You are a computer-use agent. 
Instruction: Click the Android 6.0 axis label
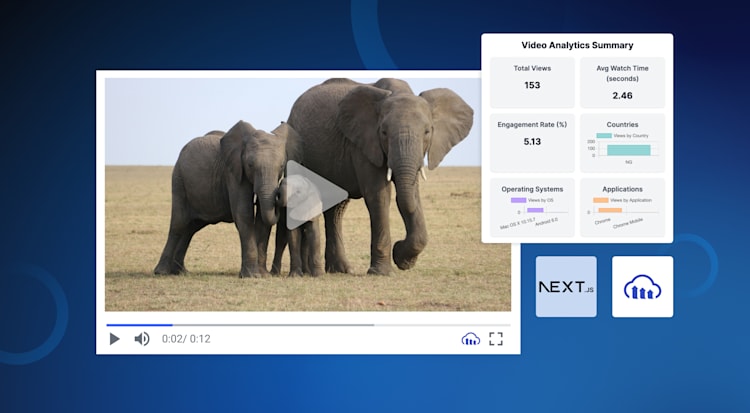click(x=546, y=222)
